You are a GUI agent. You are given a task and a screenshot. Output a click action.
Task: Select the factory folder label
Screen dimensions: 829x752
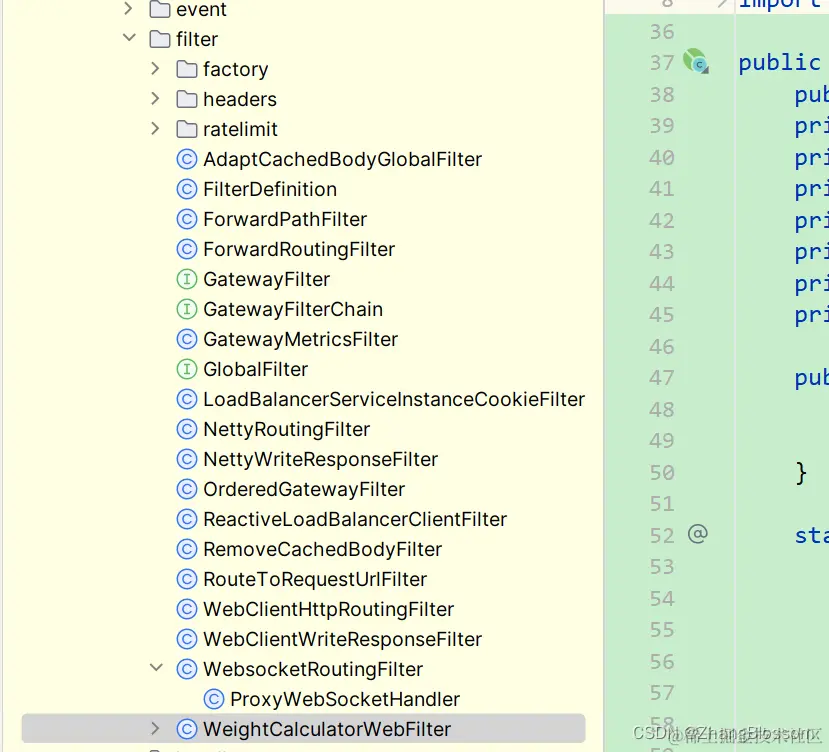235,69
